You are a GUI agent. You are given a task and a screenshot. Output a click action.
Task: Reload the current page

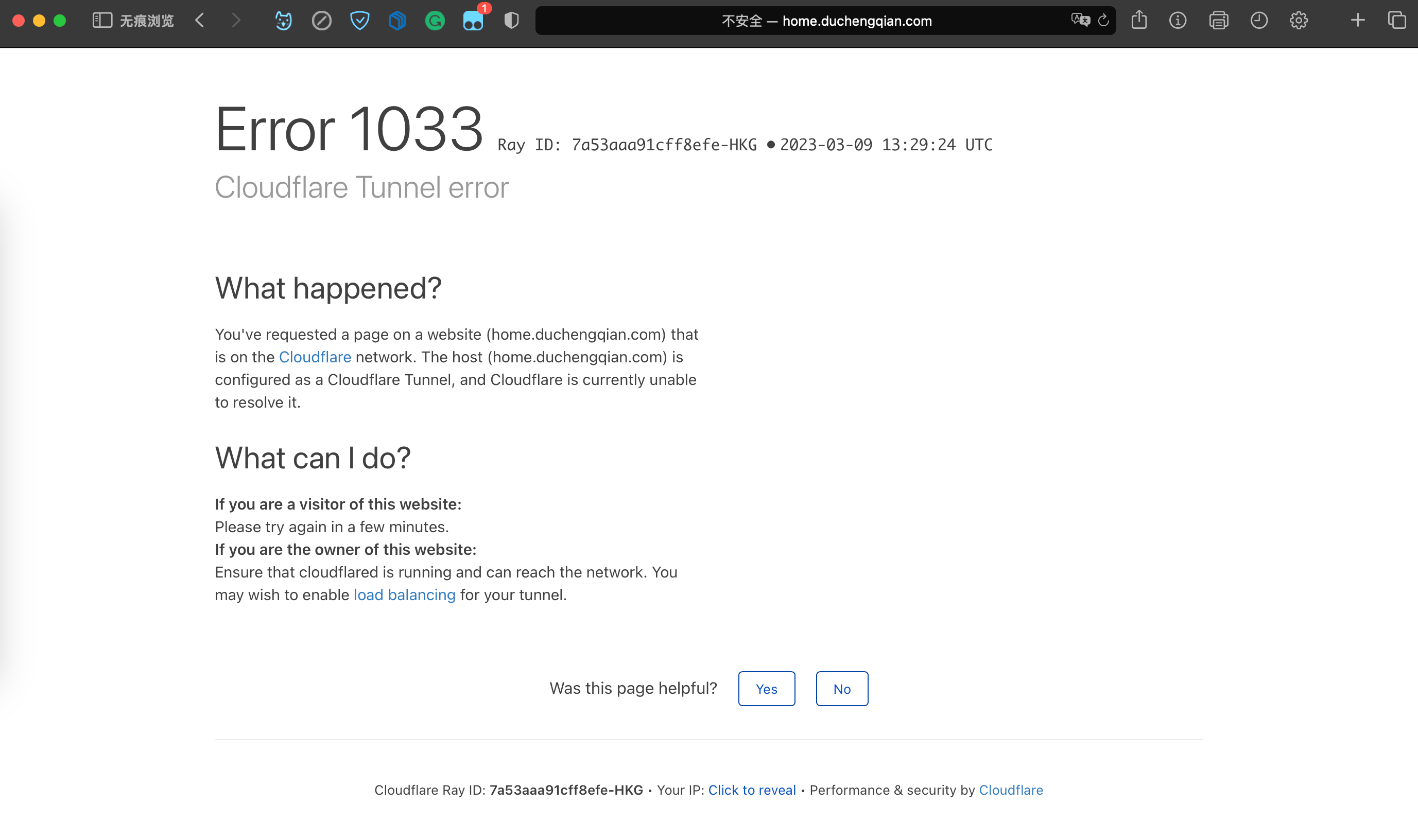click(1103, 21)
